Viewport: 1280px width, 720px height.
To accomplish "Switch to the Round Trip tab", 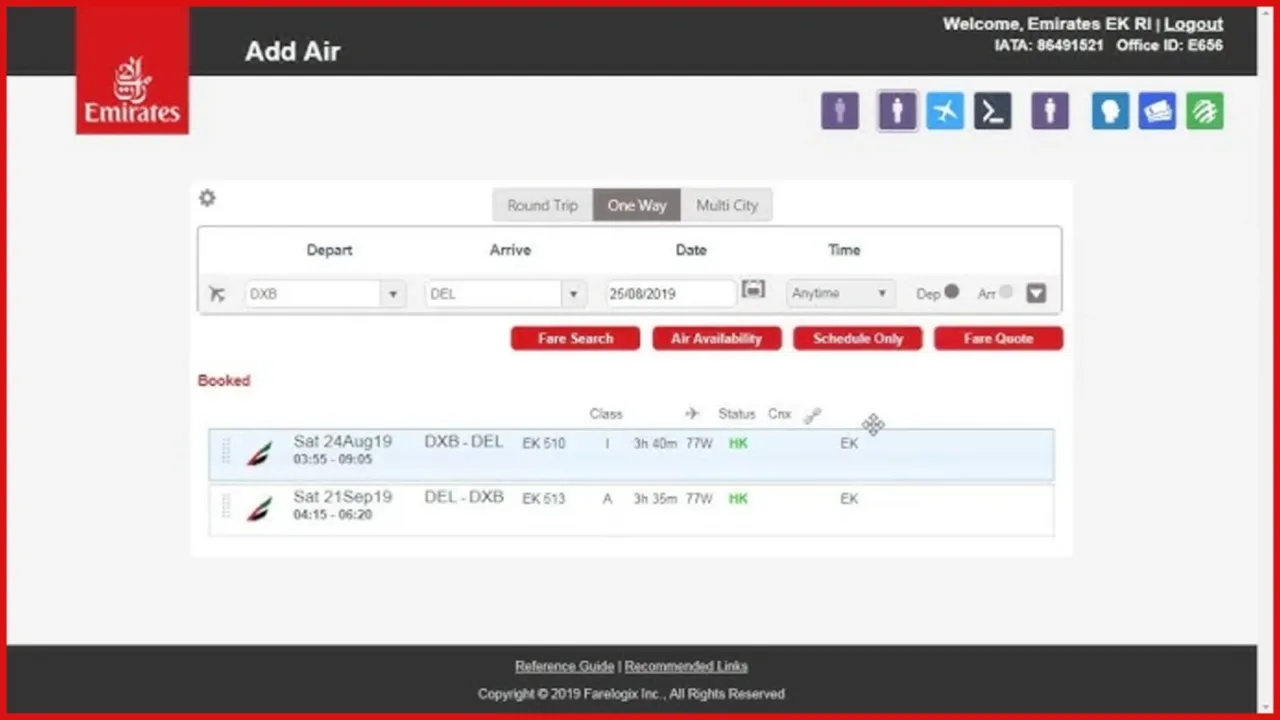I will tap(542, 205).
